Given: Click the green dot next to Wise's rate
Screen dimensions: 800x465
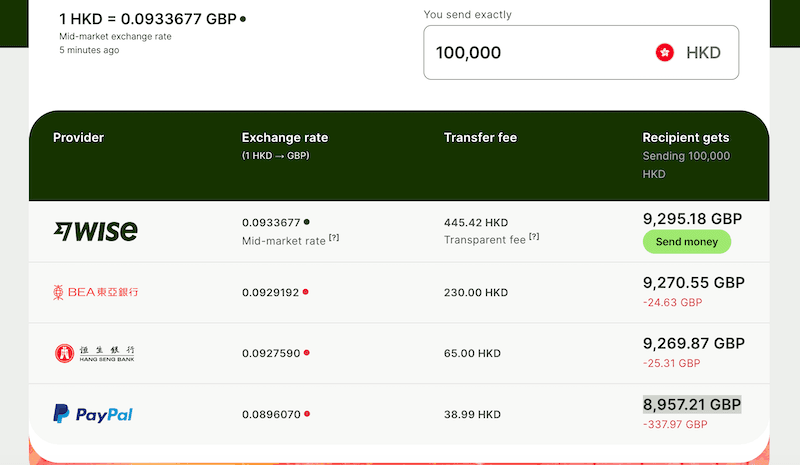Looking at the screenshot, I should [x=307, y=222].
